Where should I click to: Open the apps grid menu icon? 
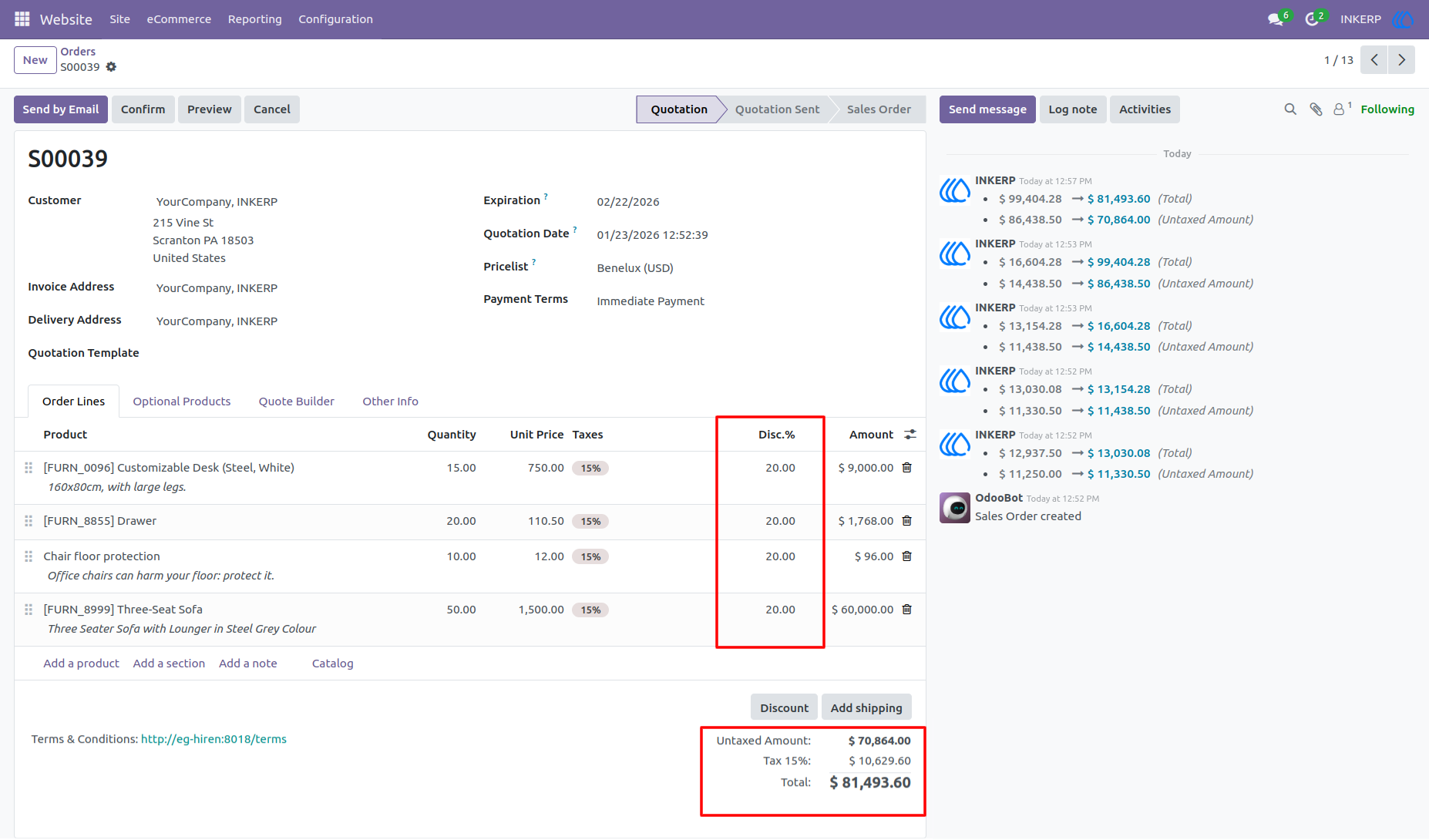(x=22, y=19)
